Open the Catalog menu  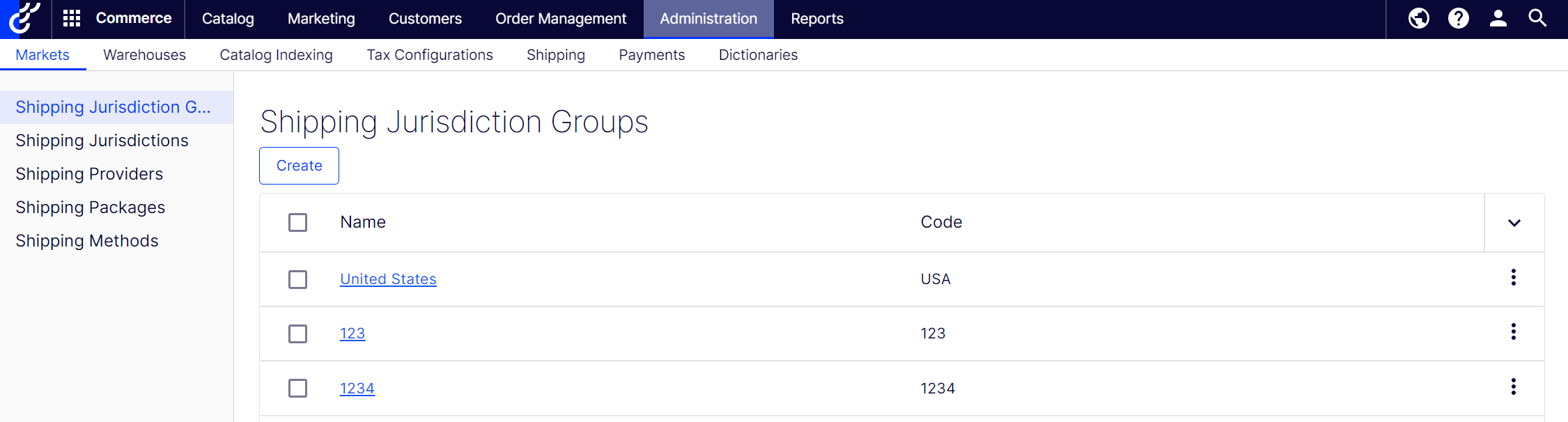coord(228,19)
